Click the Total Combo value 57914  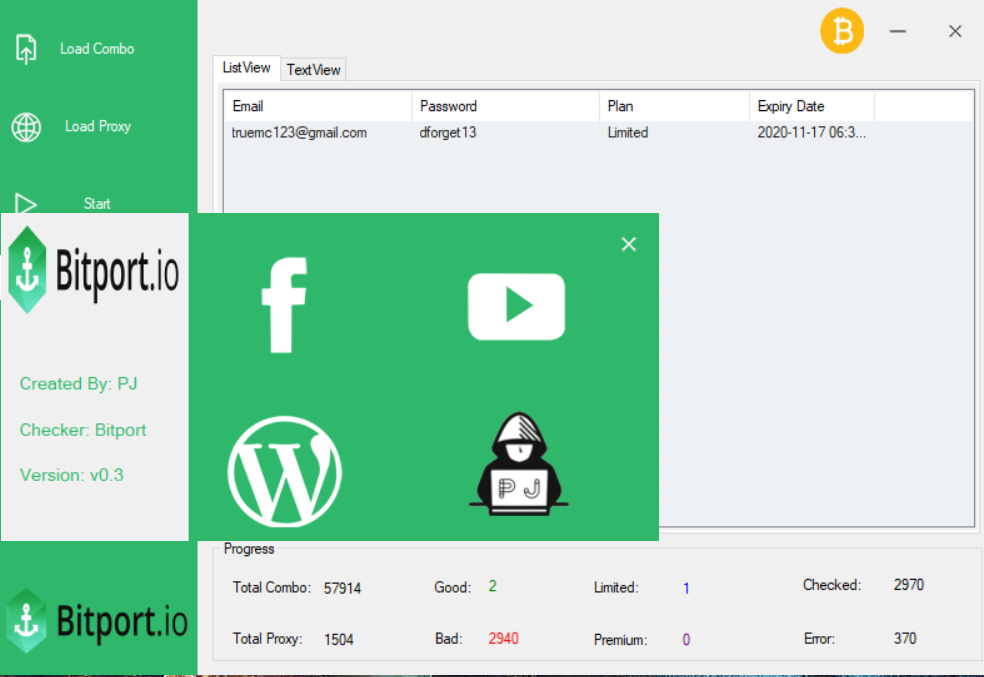coord(342,589)
